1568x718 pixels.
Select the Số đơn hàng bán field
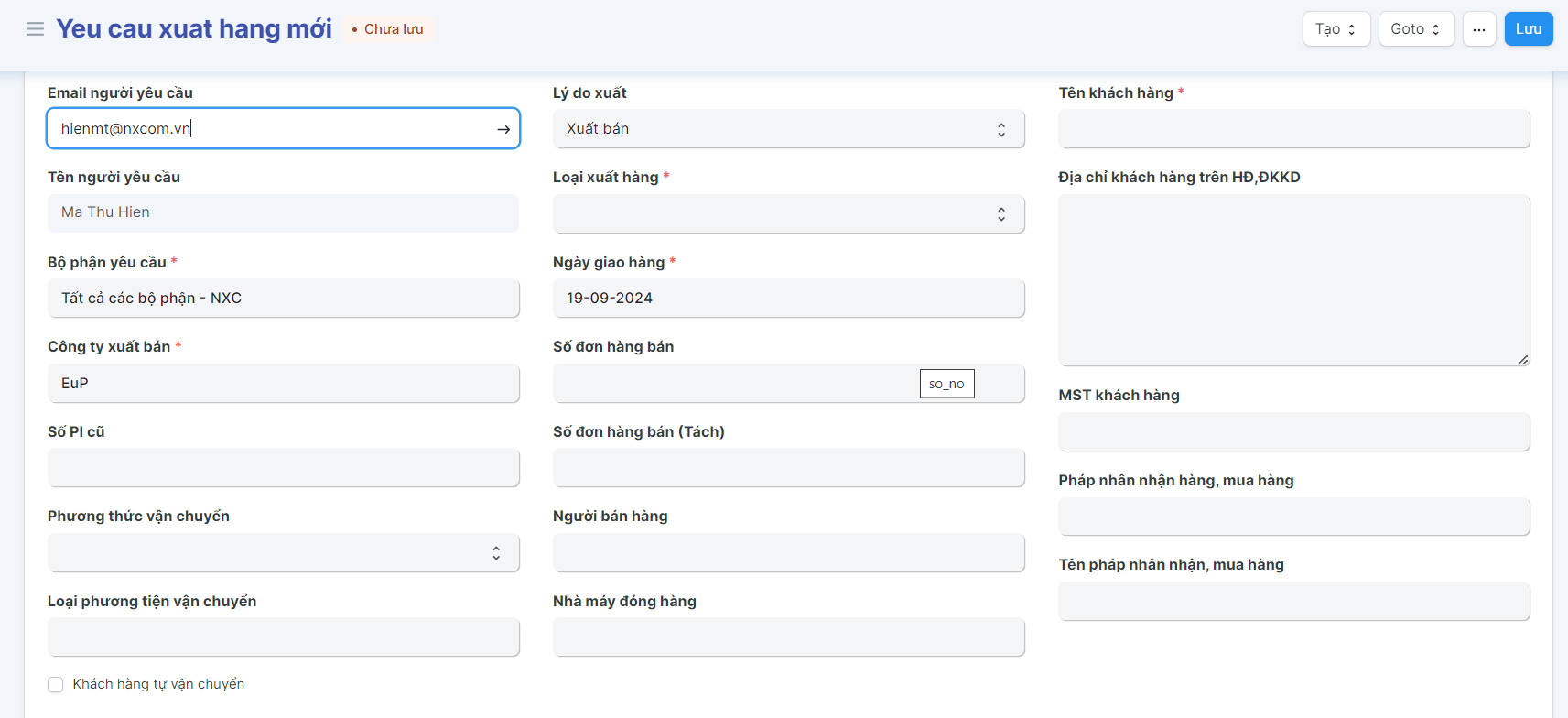coord(732,384)
